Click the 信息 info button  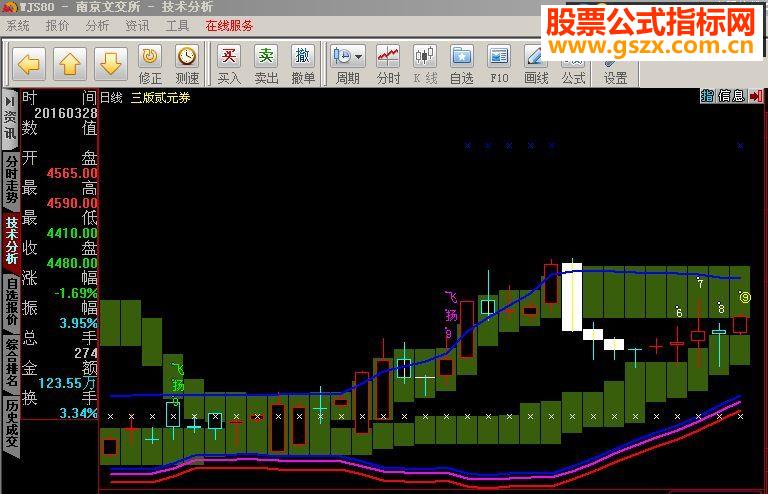point(731,95)
